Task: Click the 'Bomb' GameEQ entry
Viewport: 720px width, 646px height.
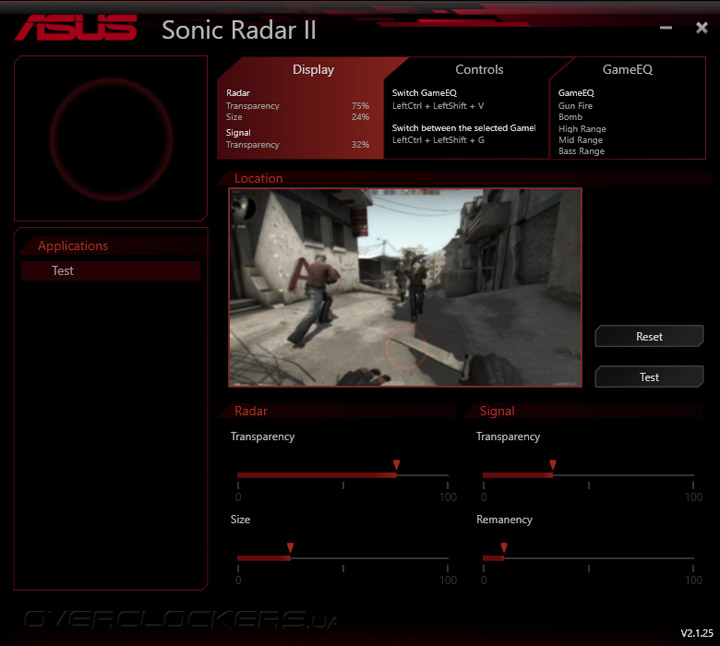Action: tap(570, 117)
